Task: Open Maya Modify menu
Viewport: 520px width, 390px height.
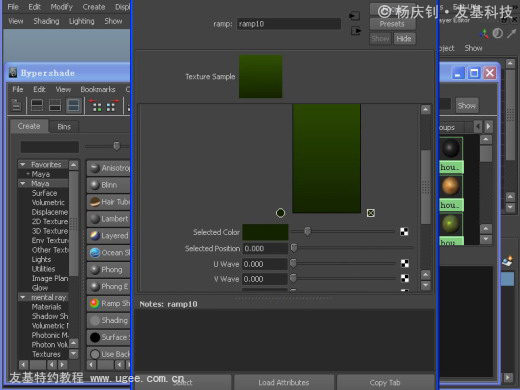Action: tap(61, 7)
